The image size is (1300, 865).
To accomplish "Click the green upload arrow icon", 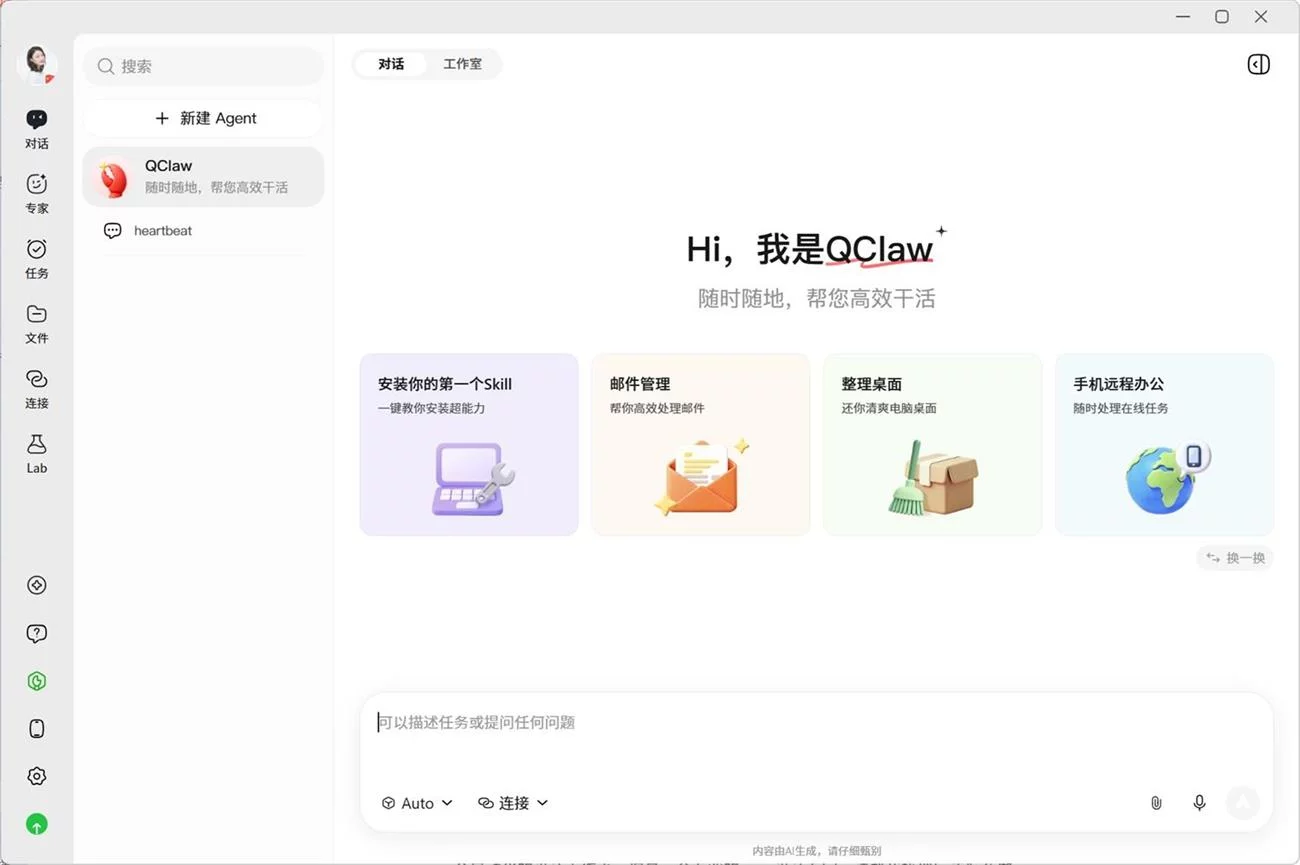I will pos(37,825).
